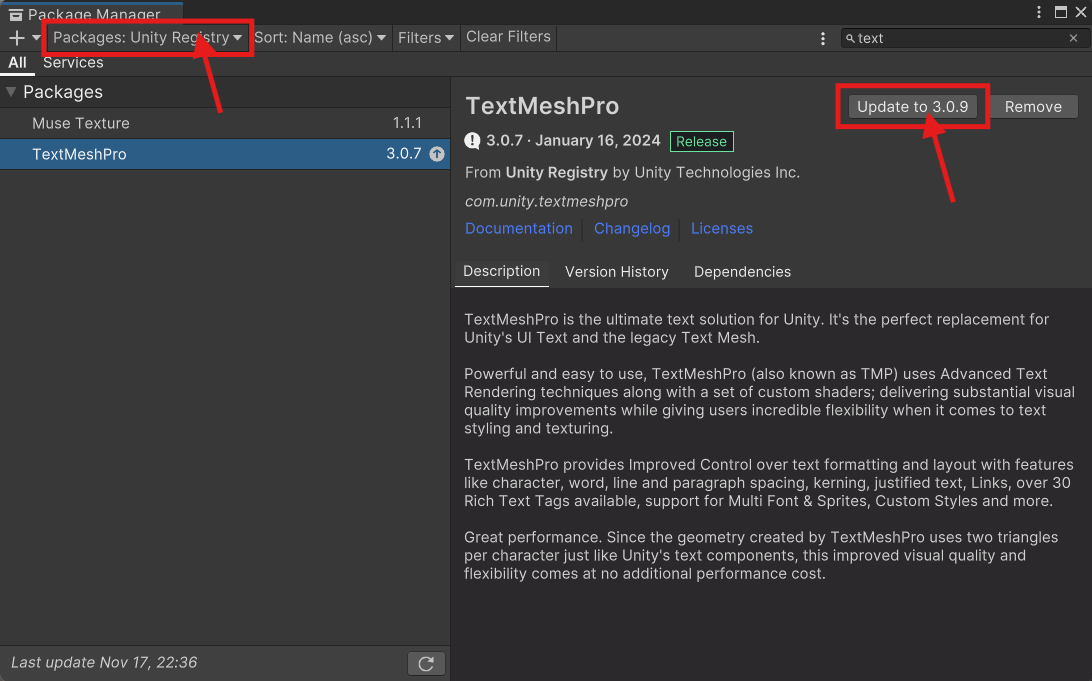The image size is (1092, 681).
Task: Click the green Release tag
Action: pyautogui.click(x=701, y=141)
